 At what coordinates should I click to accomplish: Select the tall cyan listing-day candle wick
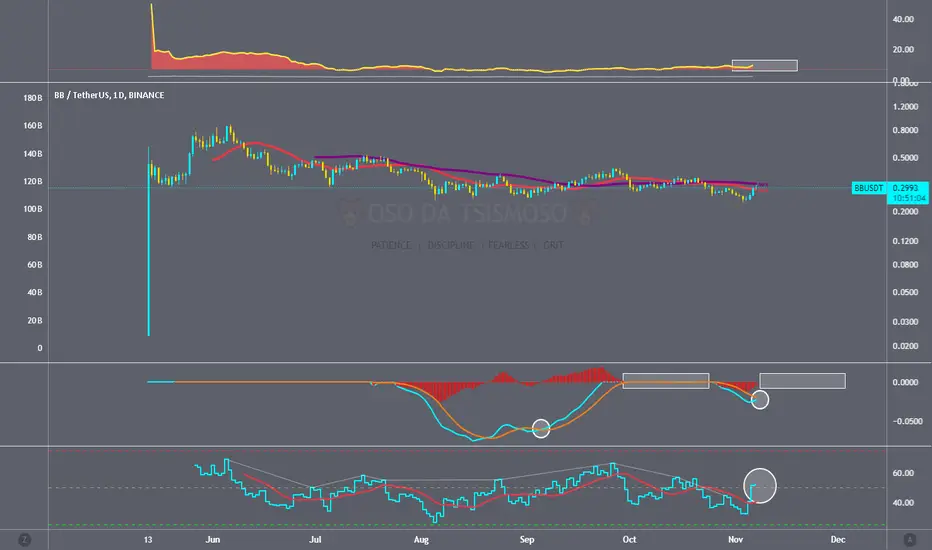point(149,241)
